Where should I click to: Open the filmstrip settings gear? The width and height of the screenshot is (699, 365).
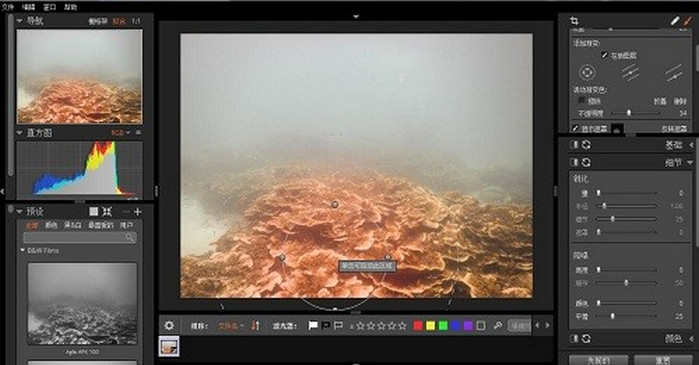click(169, 326)
